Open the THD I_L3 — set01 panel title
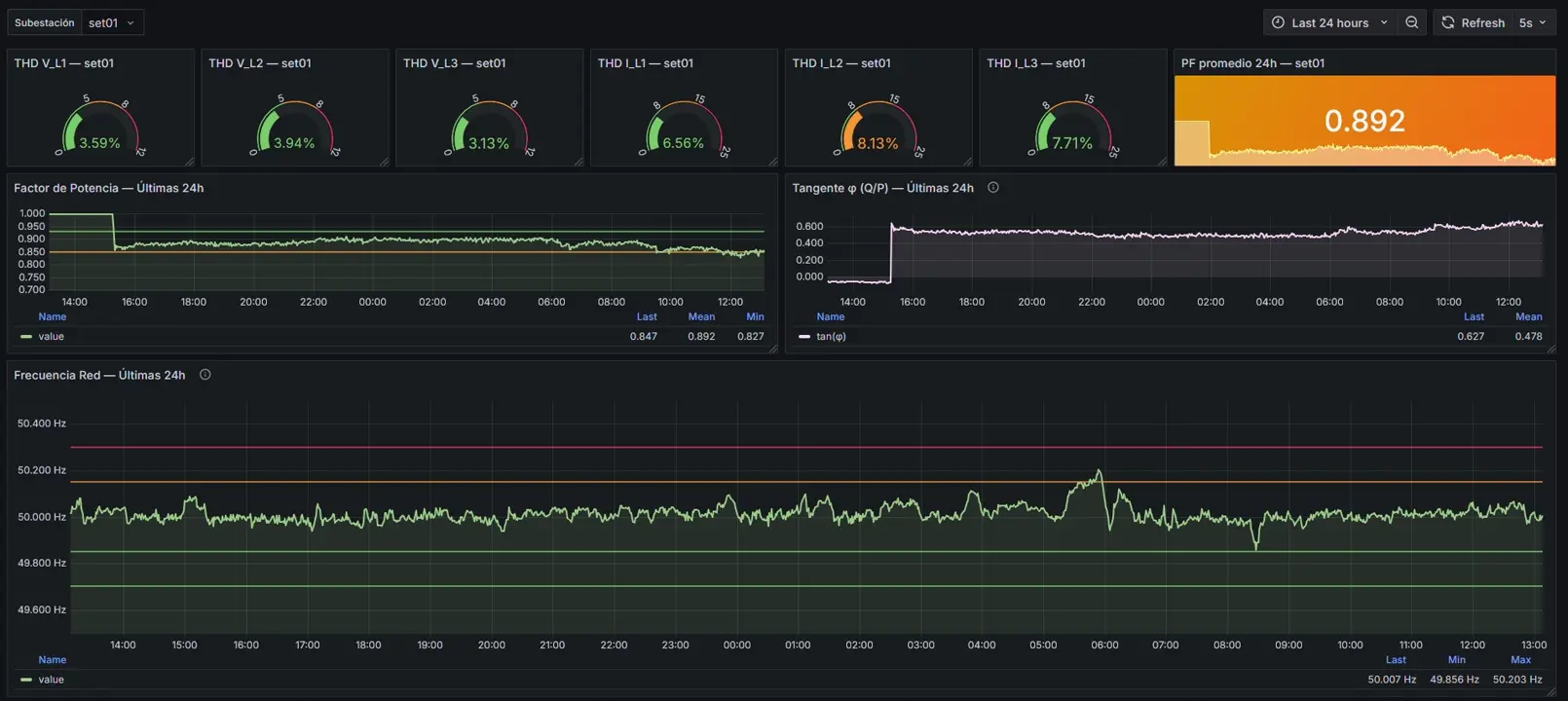Image resolution: width=1568 pixels, height=701 pixels. tap(1036, 63)
